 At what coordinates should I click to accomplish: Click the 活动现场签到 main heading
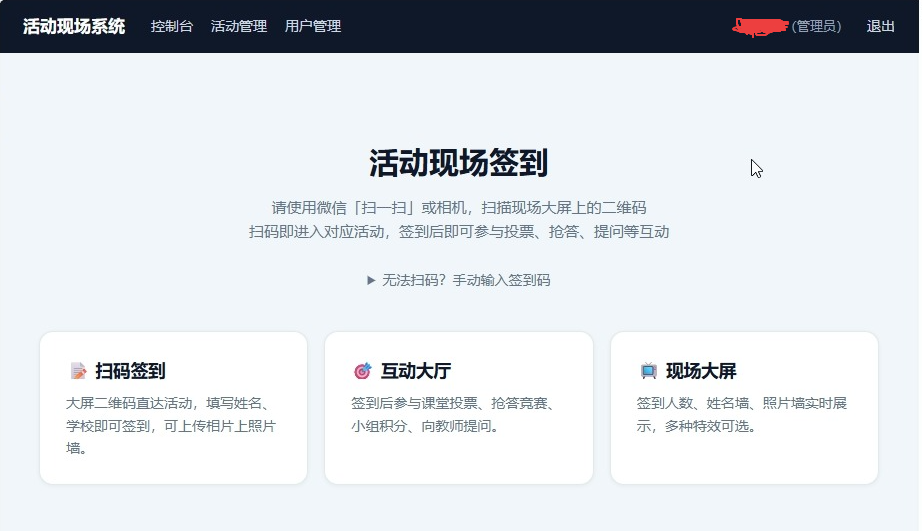[459, 163]
